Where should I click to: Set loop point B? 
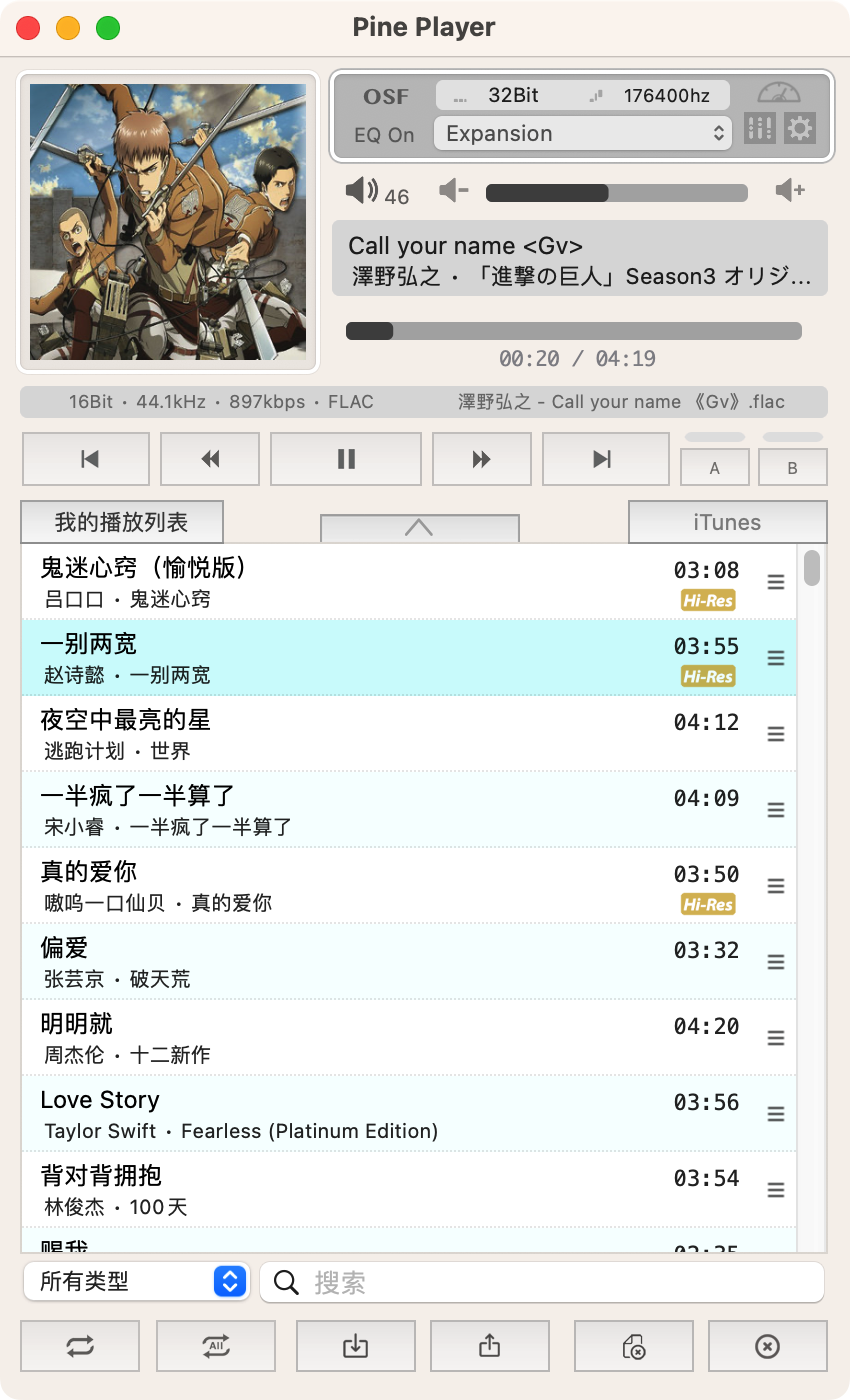point(793,467)
